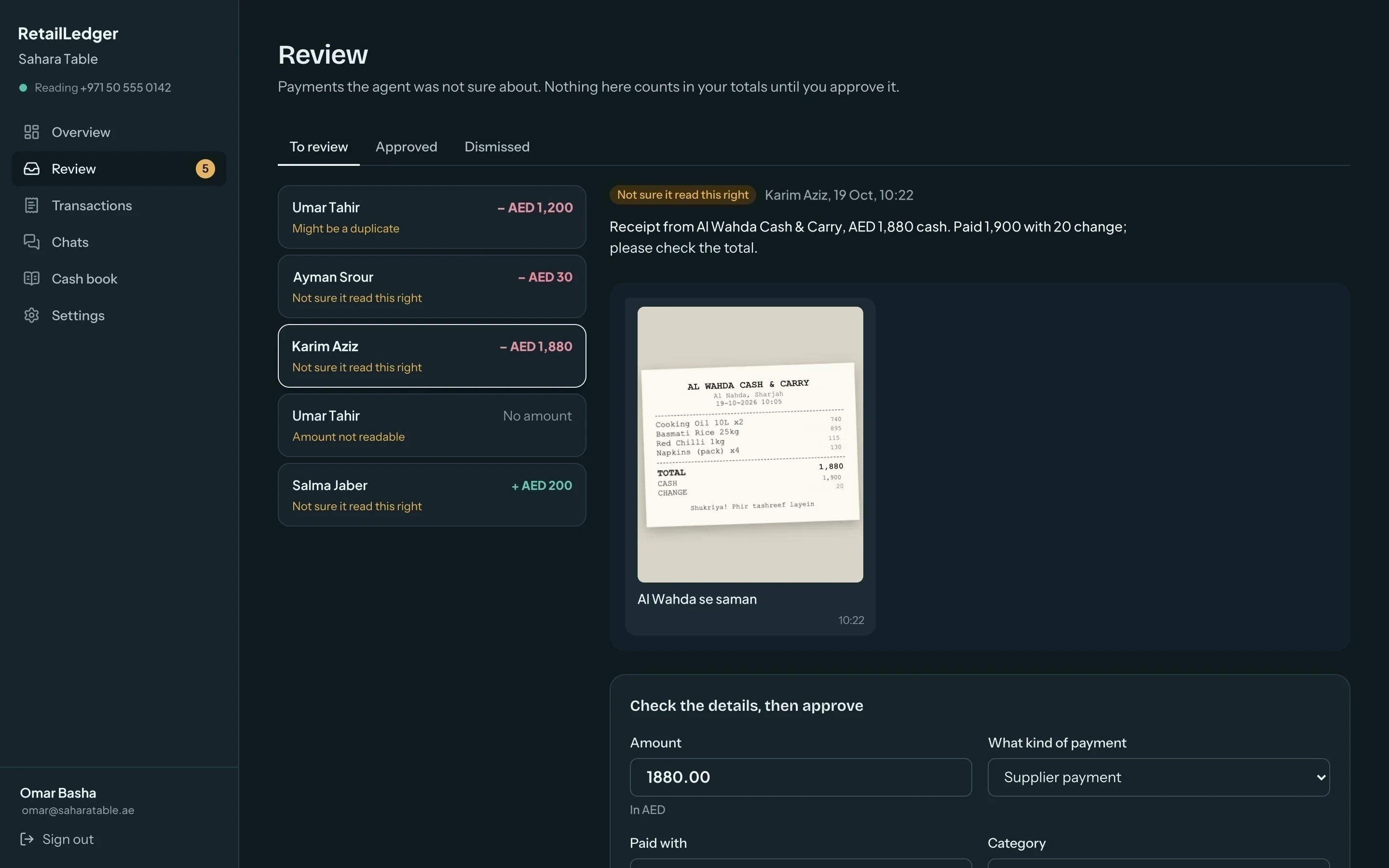Image resolution: width=1389 pixels, height=868 pixels.
Task: Select Umar Tahir AED 1,200 duplicate card
Action: [x=432, y=217]
